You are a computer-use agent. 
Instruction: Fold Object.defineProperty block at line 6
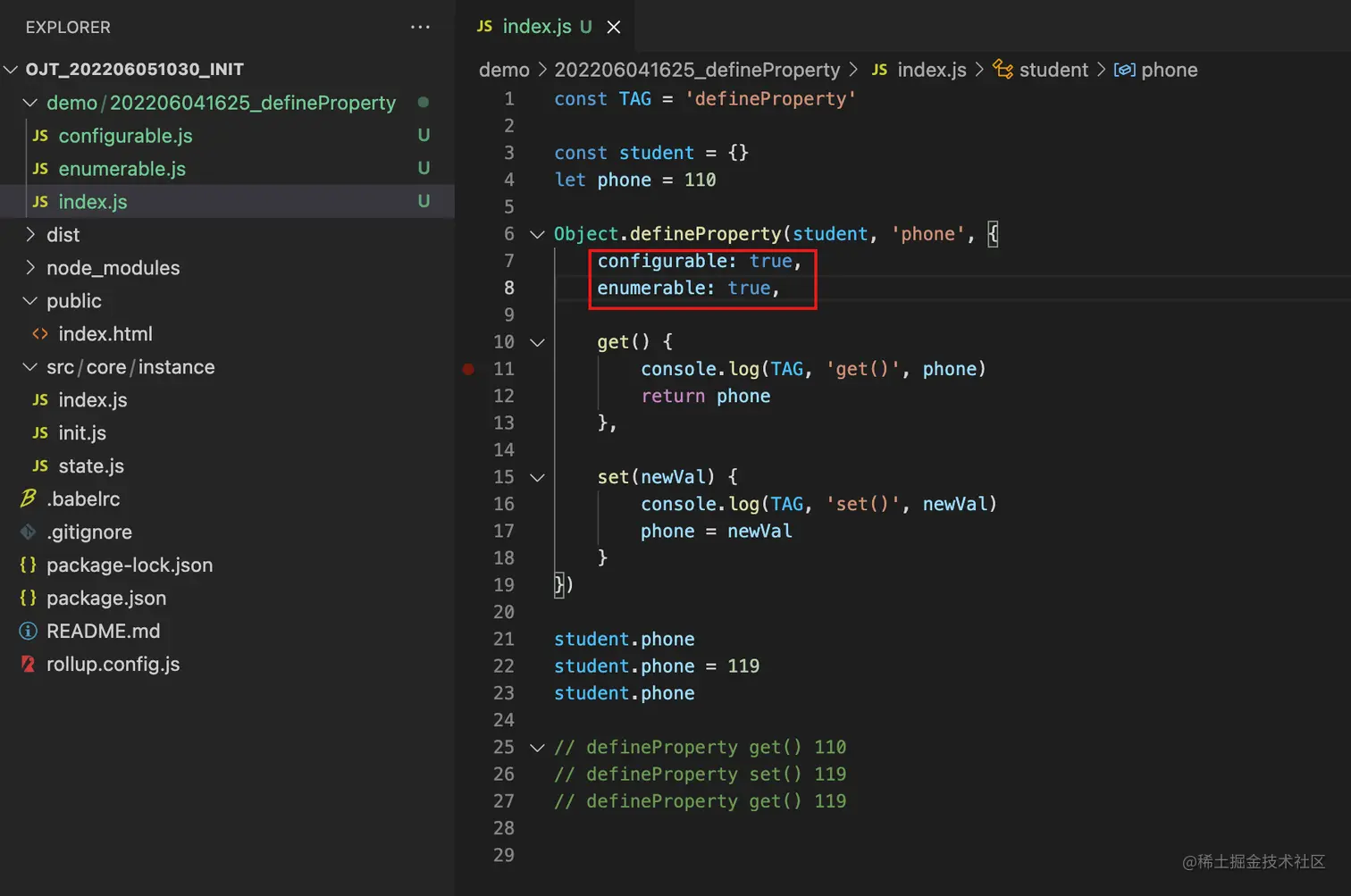coord(537,234)
